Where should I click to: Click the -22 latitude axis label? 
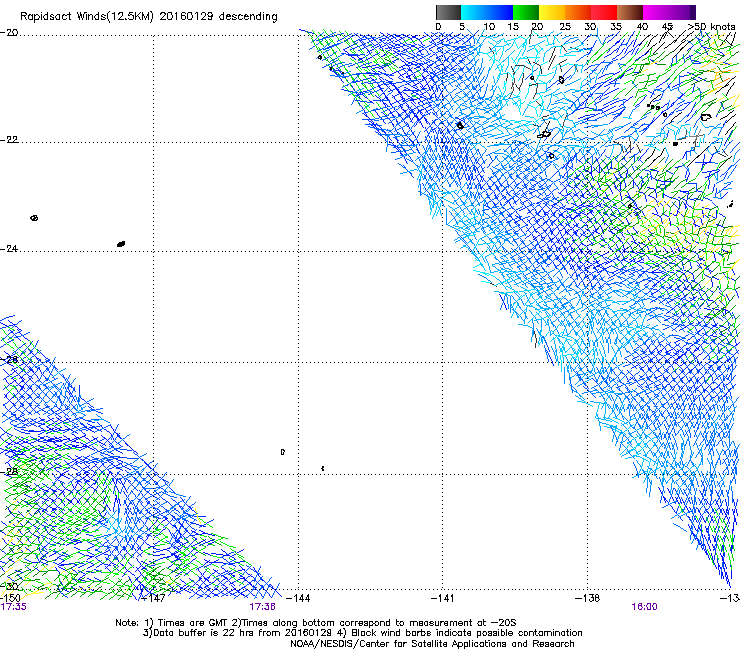[x=9, y=140]
